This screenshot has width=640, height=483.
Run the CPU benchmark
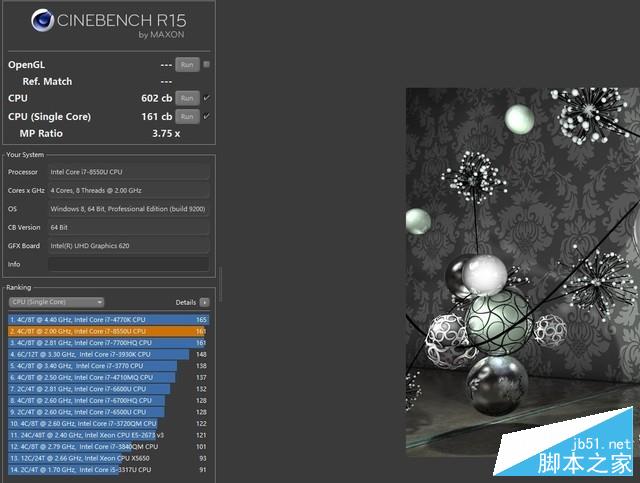click(187, 98)
